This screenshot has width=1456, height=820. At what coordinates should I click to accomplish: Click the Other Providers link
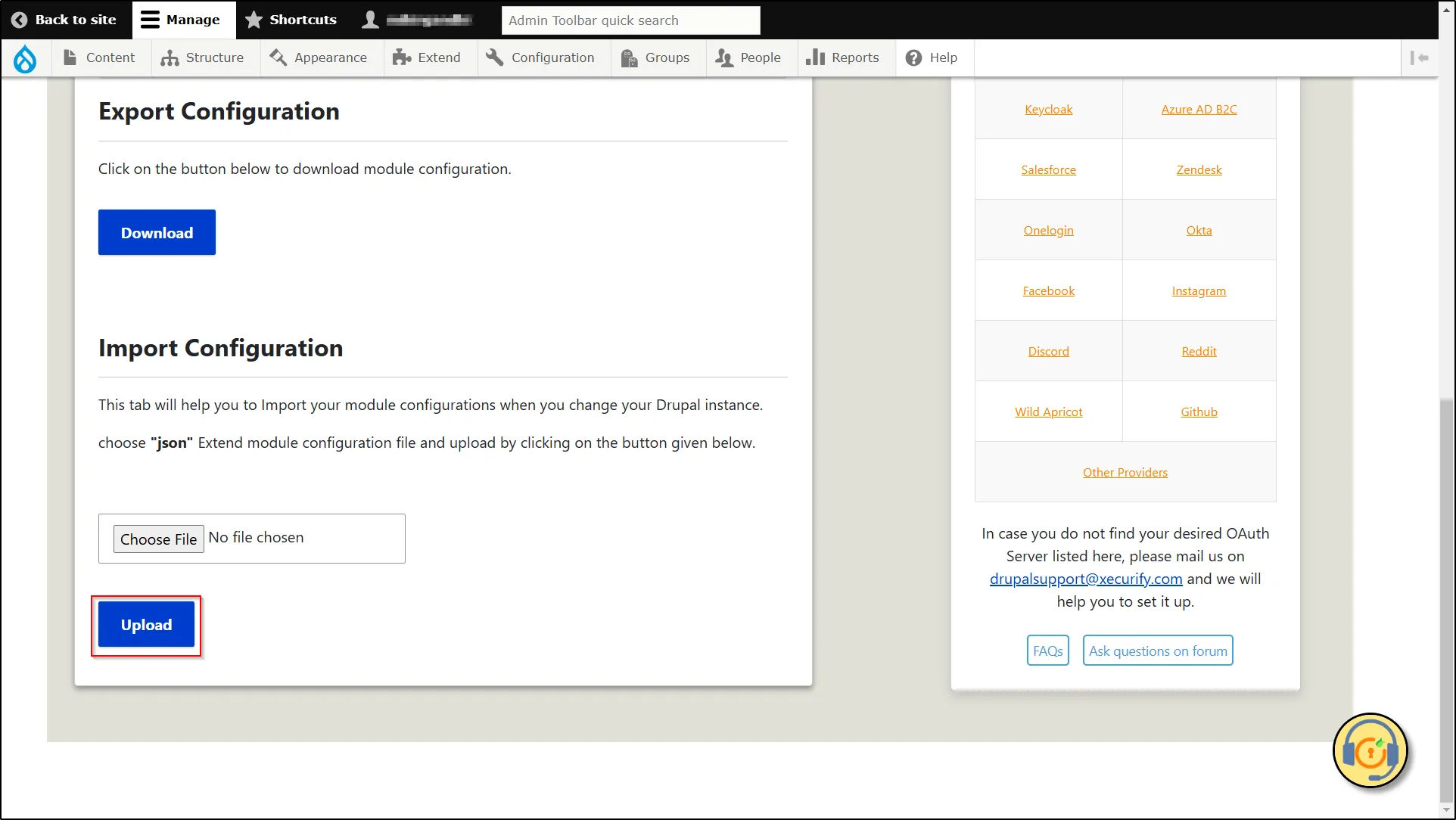click(1124, 472)
